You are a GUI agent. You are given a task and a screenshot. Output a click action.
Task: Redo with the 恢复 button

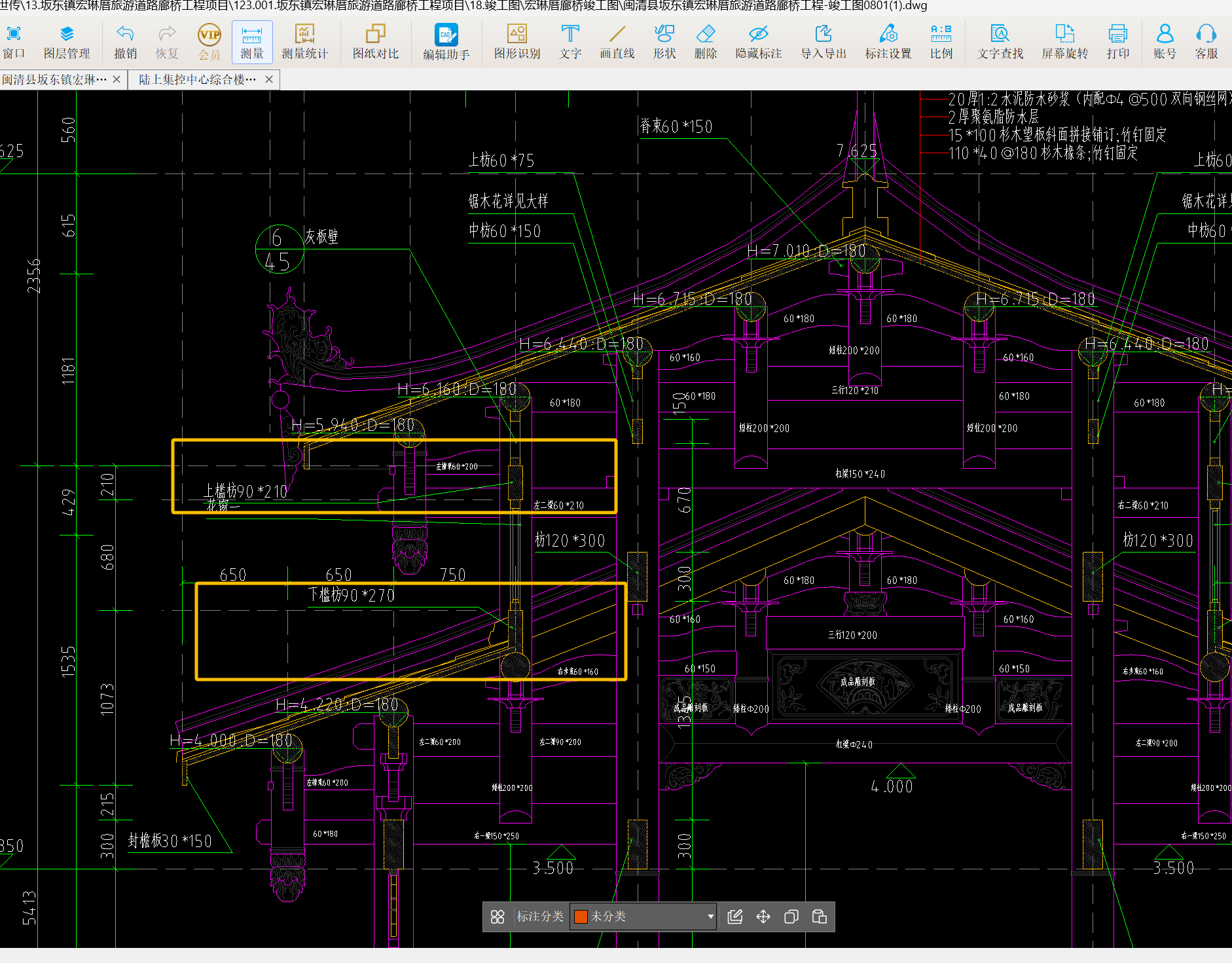[x=167, y=42]
